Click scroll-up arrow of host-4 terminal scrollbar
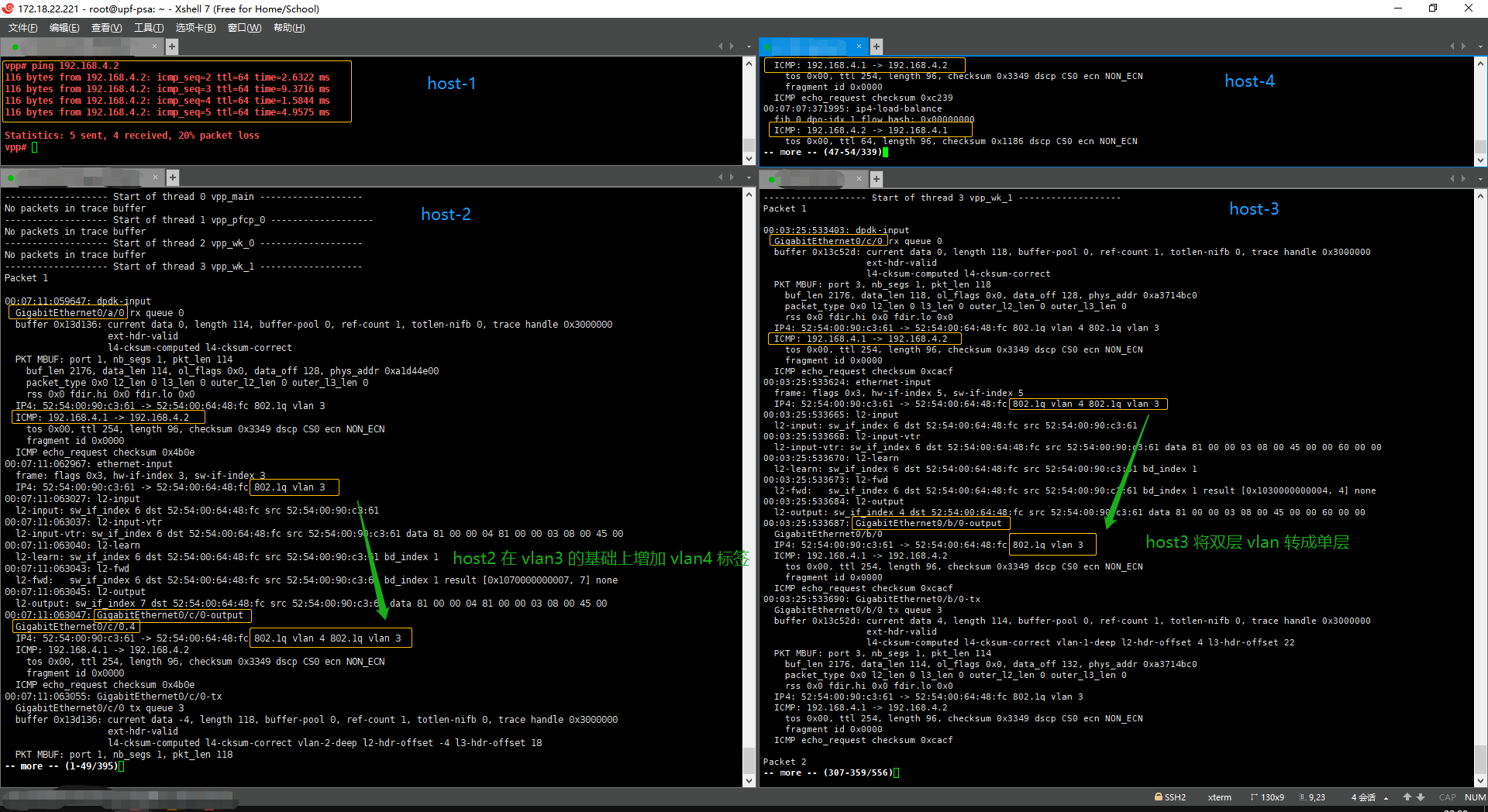The width and height of the screenshot is (1488, 812). click(x=1480, y=64)
